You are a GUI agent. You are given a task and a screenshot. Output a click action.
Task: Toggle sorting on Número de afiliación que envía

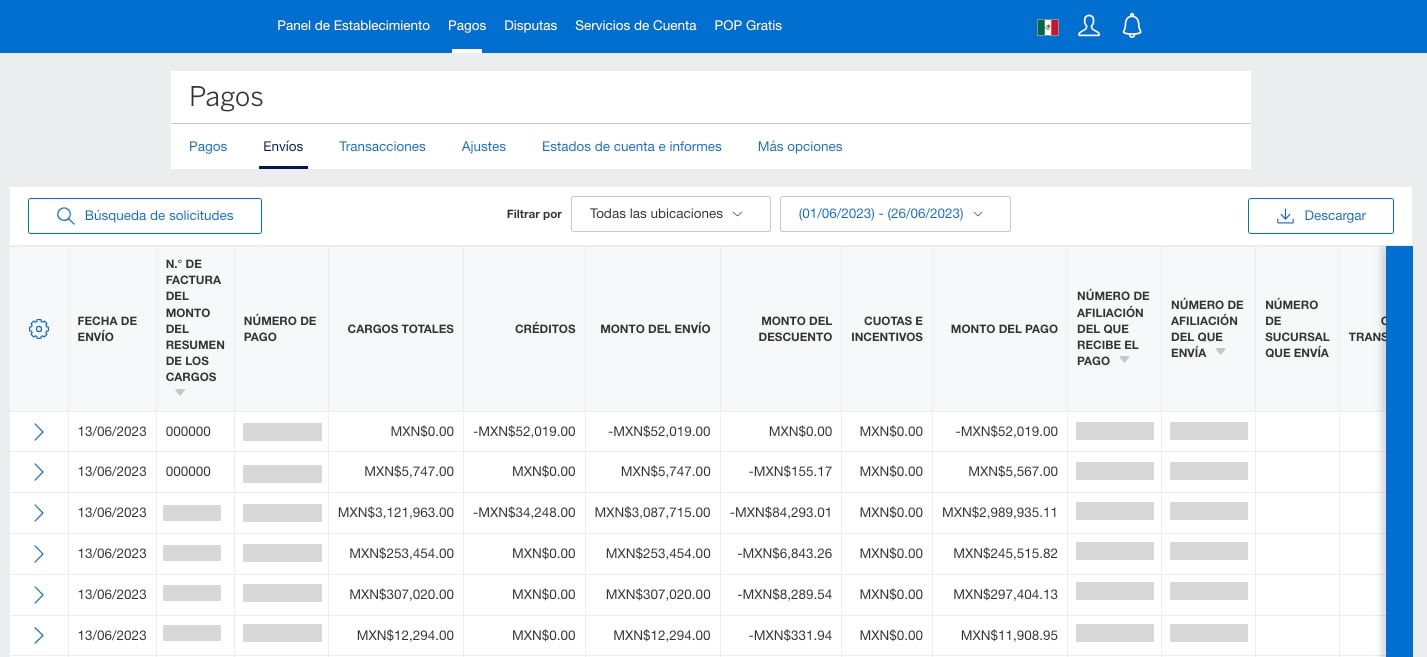pyautogui.click(x=1219, y=352)
